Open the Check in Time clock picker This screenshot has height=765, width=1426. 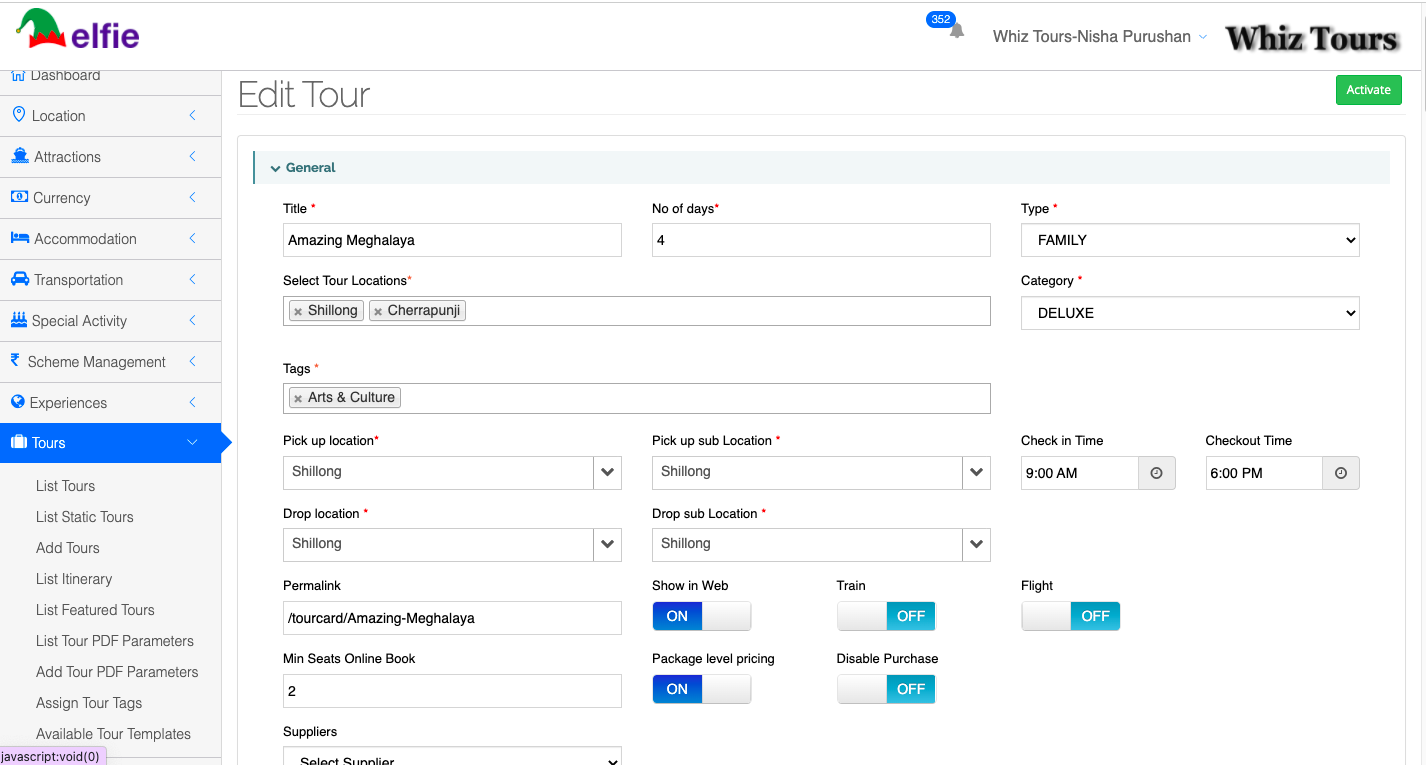coord(1157,473)
